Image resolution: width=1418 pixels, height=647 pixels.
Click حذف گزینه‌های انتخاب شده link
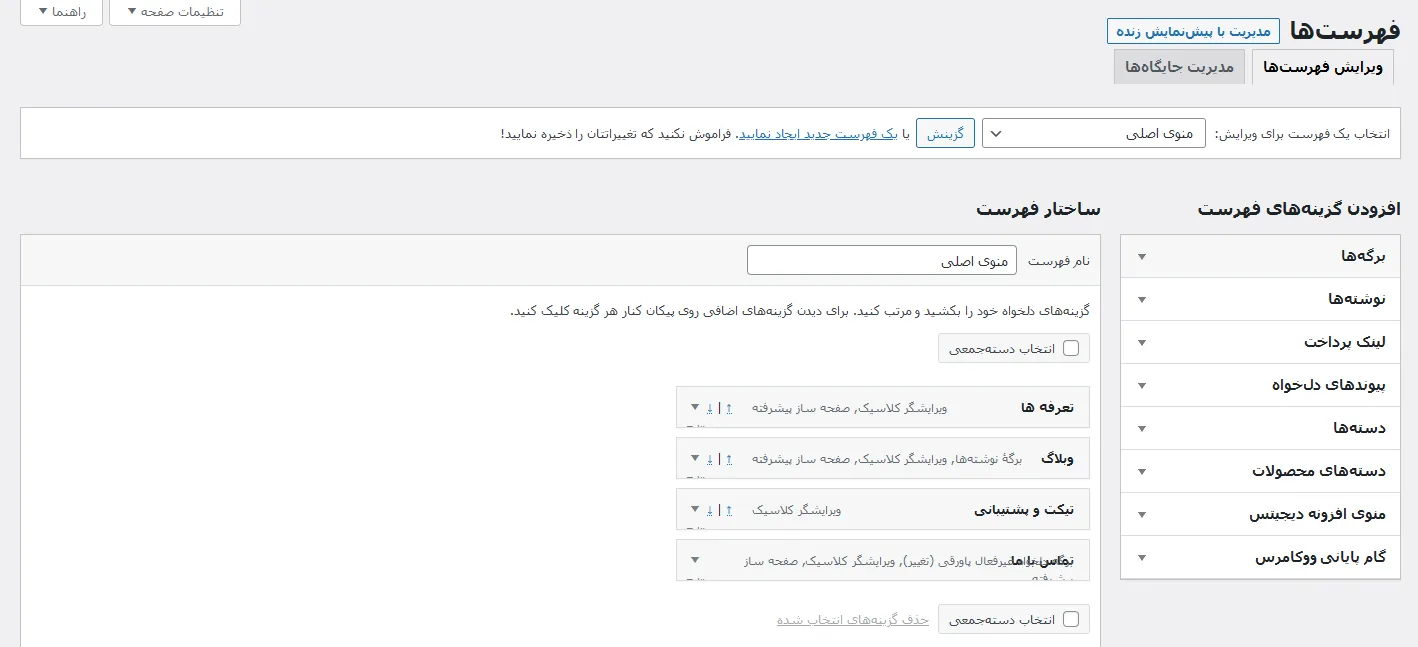tap(853, 620)
